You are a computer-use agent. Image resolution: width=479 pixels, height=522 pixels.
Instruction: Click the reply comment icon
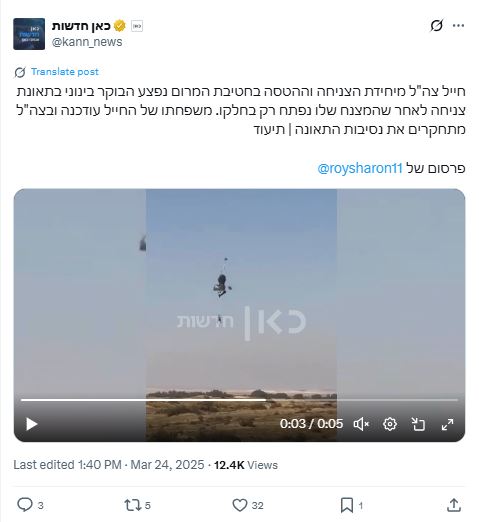(x=25, y=505)
